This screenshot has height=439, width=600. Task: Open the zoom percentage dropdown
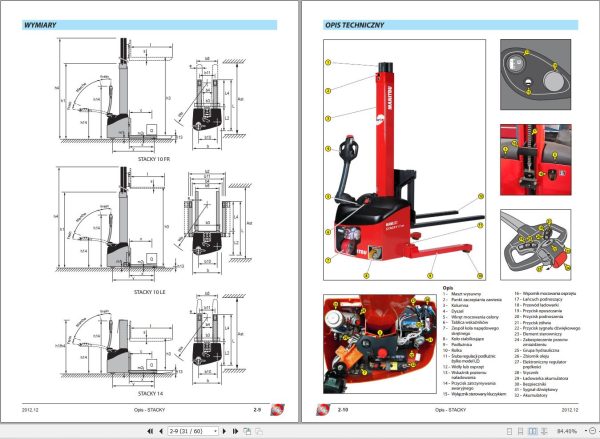point(585,431)
